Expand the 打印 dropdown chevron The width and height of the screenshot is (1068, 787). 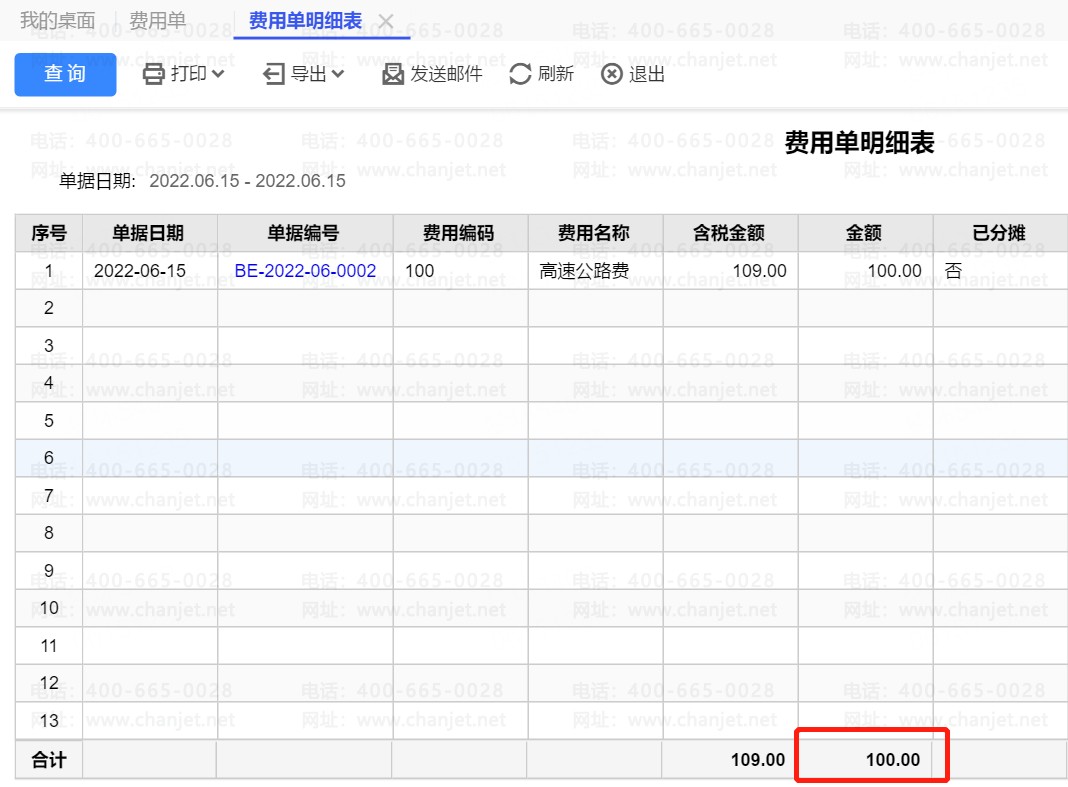click(218, 74)
